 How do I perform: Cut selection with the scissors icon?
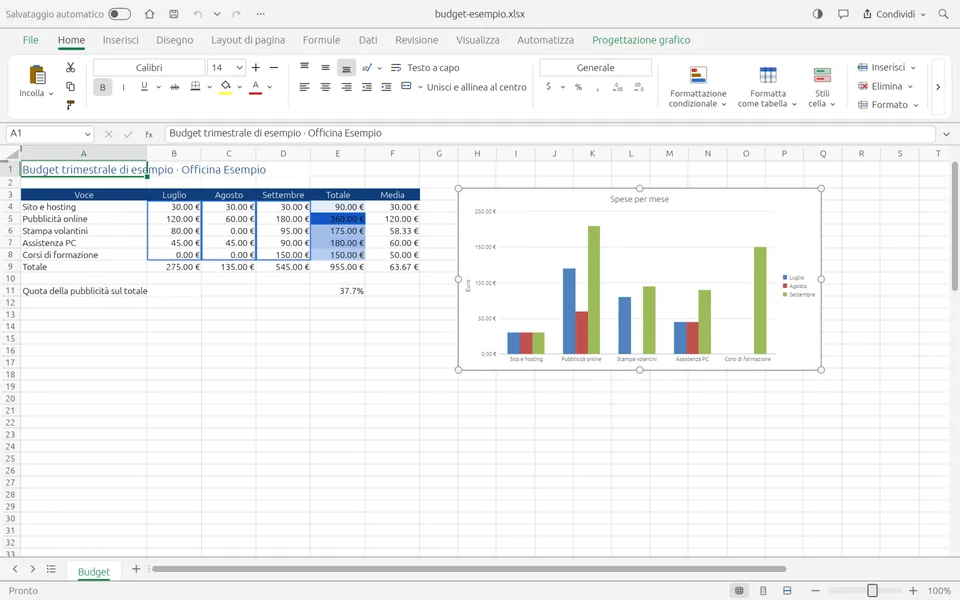pyautogui.click(x=70, y=67)
